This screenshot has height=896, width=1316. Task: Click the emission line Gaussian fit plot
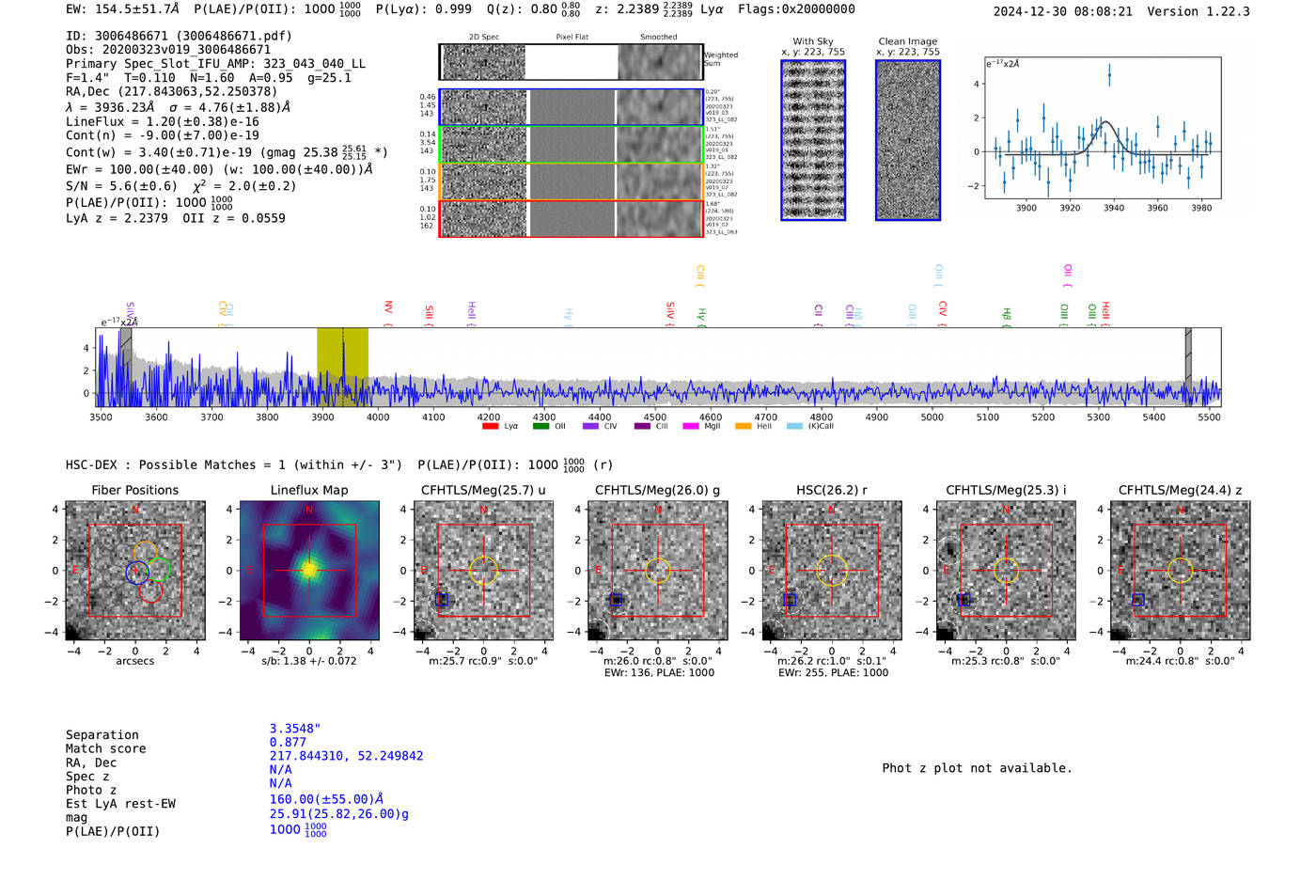(1102, 128)
